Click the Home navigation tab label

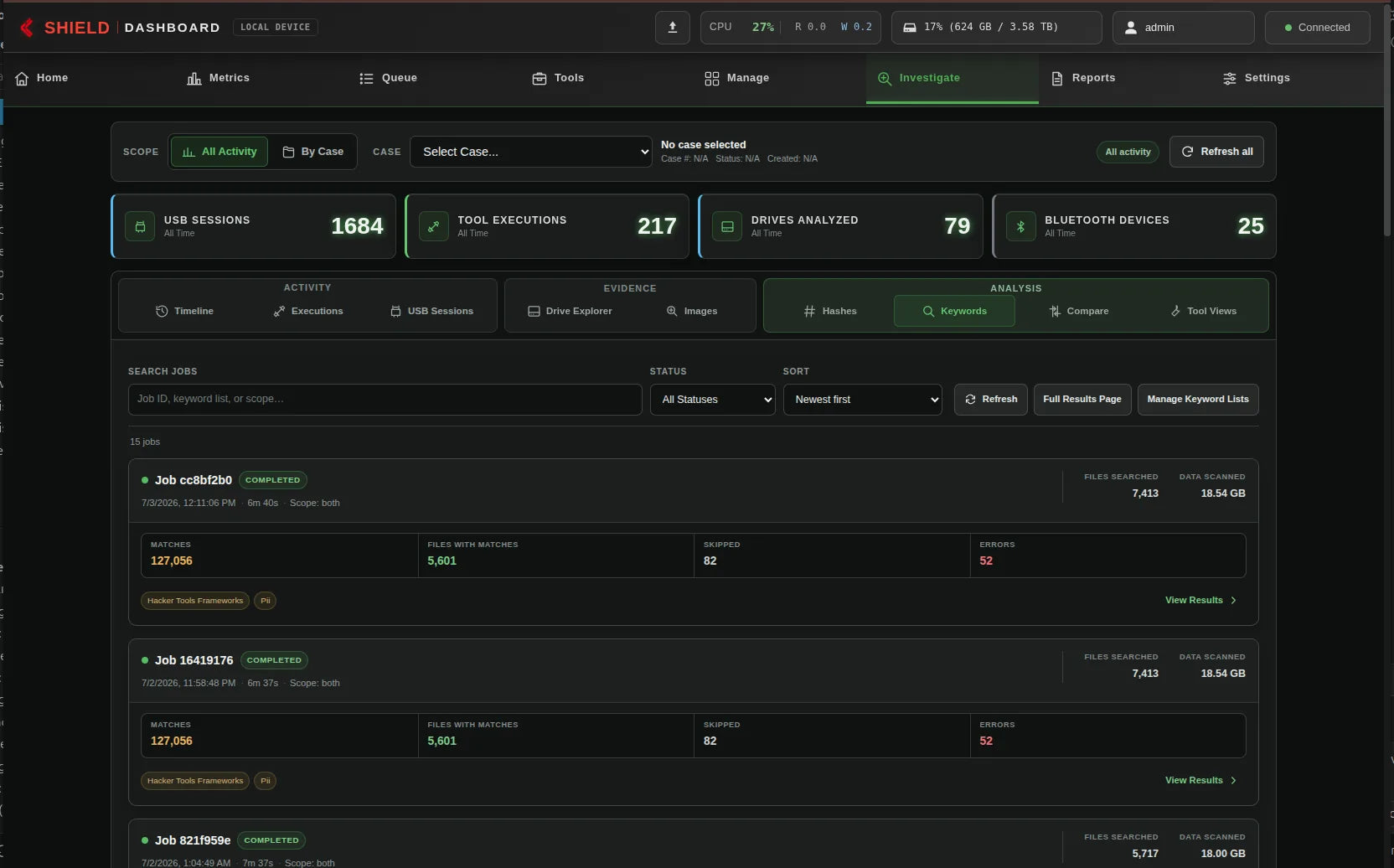pos(52,78)
